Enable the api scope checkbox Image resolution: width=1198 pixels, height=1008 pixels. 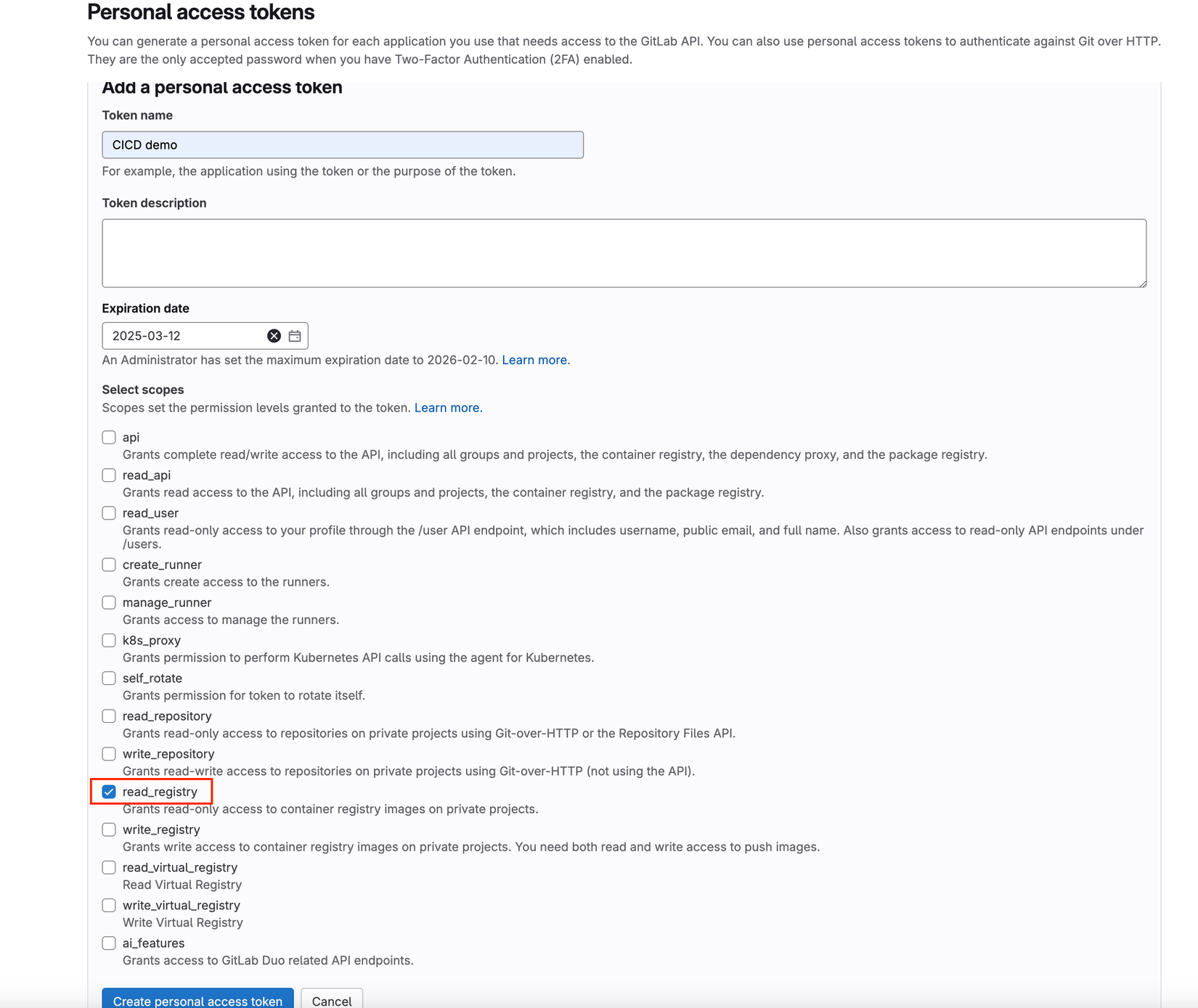pyautogui.click(x=109, y=438)
